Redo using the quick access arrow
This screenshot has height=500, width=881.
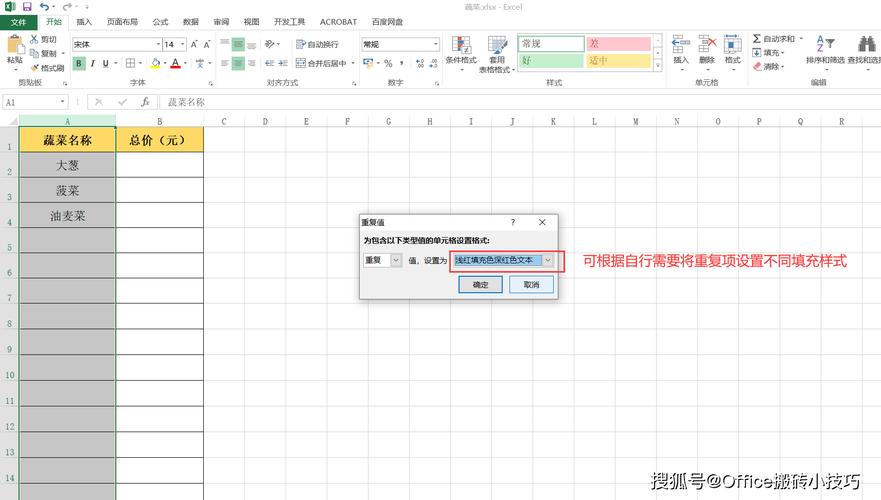tap(67, 7)
